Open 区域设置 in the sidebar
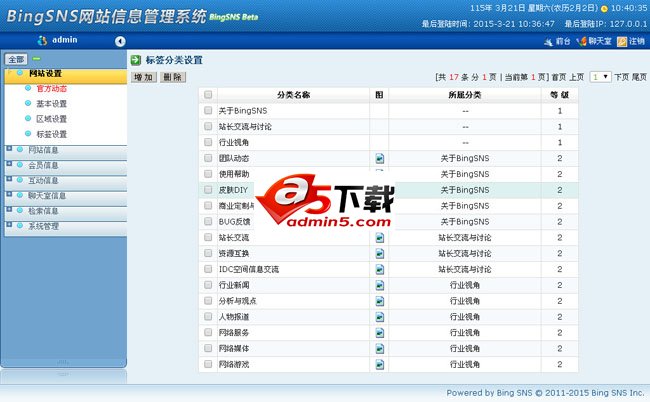650x402 pixels. (51, 119)
